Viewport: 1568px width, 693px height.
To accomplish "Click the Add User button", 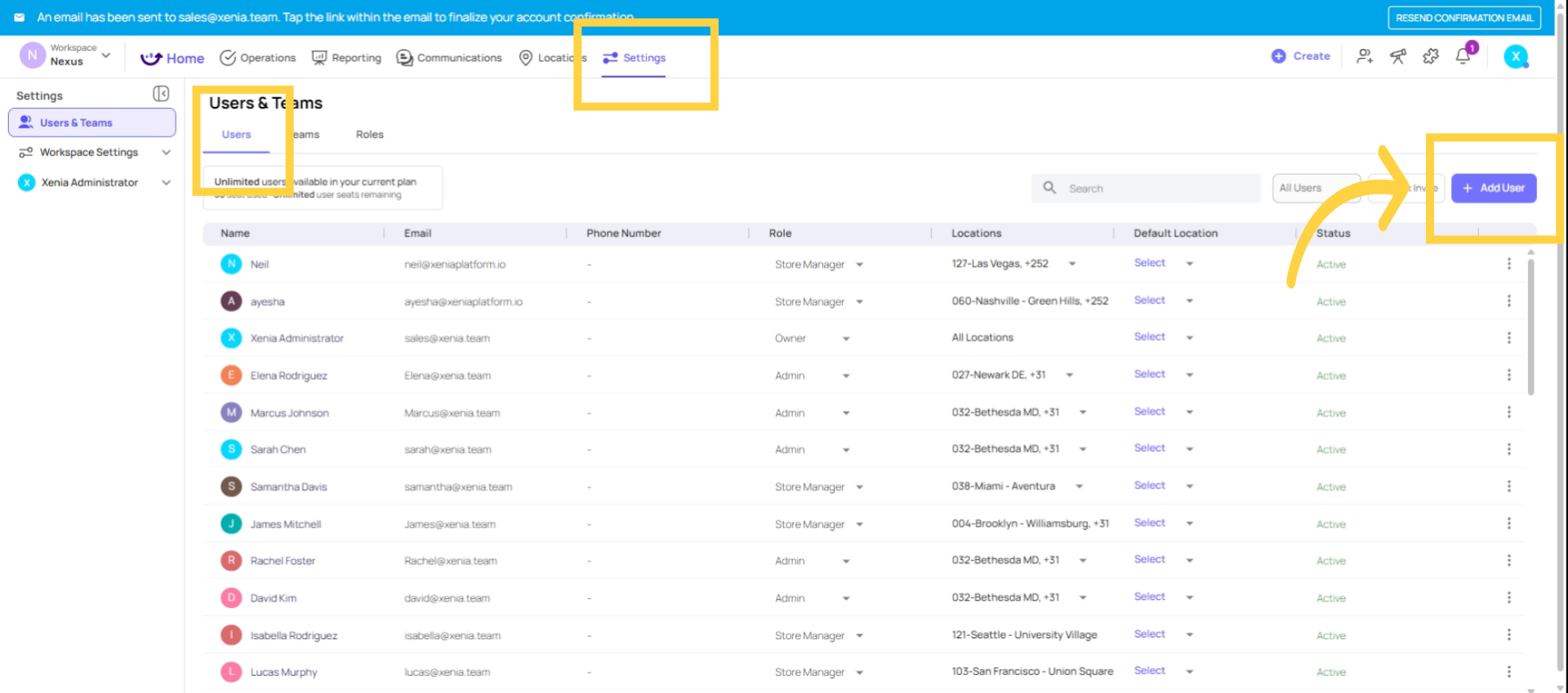I will pos(1493,188).
